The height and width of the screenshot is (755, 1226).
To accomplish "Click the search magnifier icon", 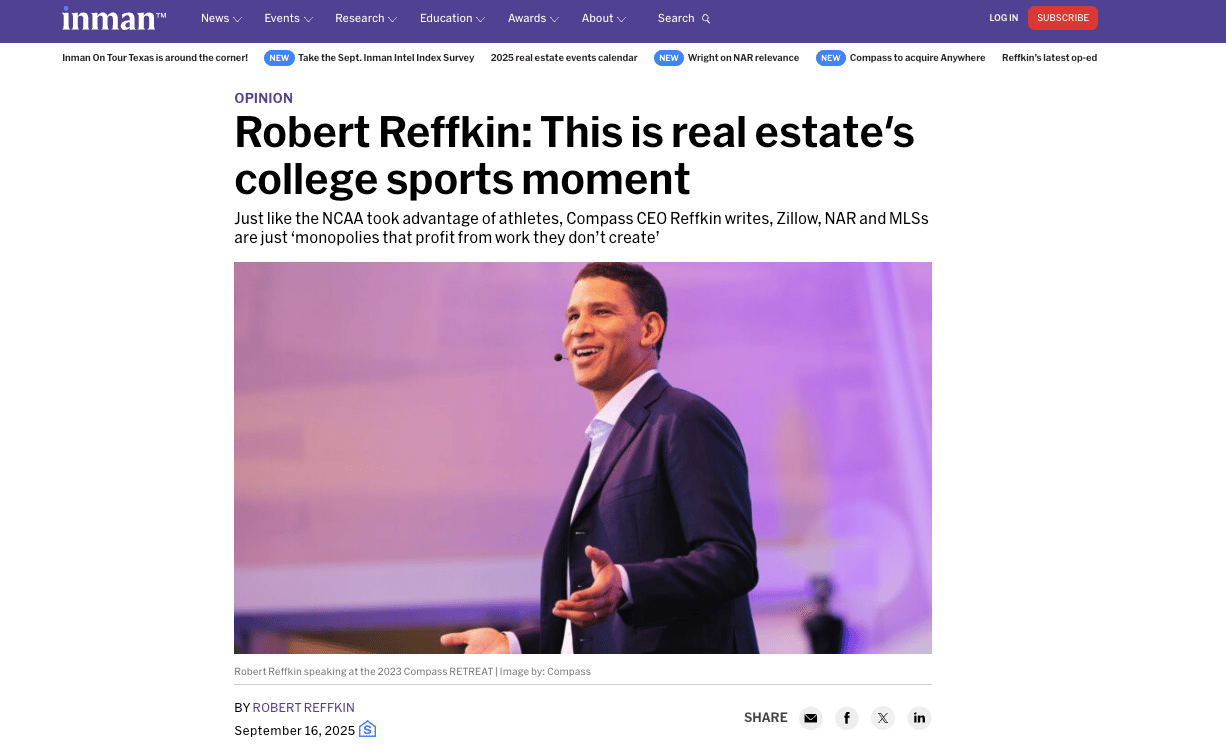I will coord(706,19).
